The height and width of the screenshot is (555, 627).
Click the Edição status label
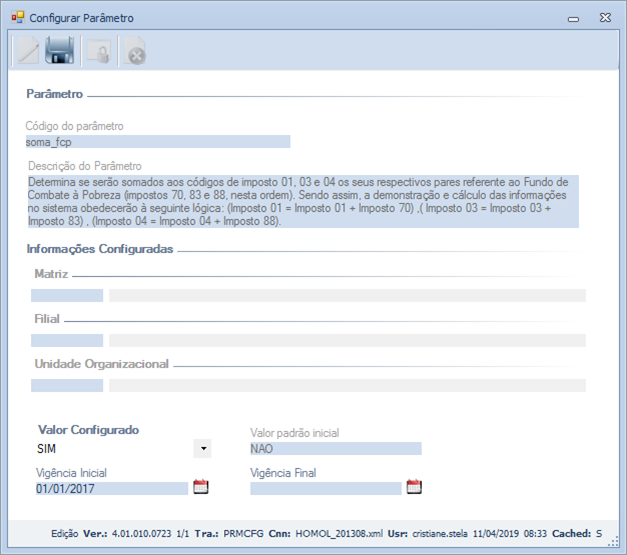65,534
